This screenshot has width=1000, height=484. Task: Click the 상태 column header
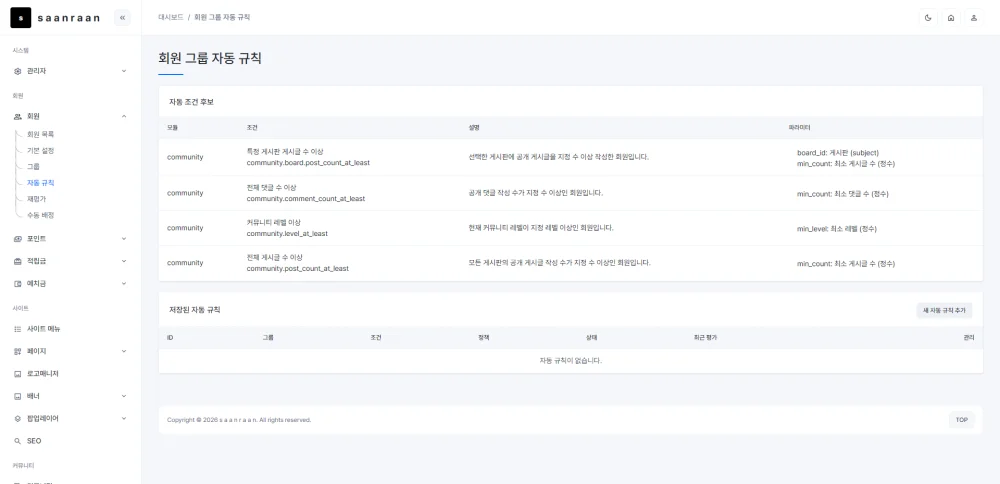(591, 337)
